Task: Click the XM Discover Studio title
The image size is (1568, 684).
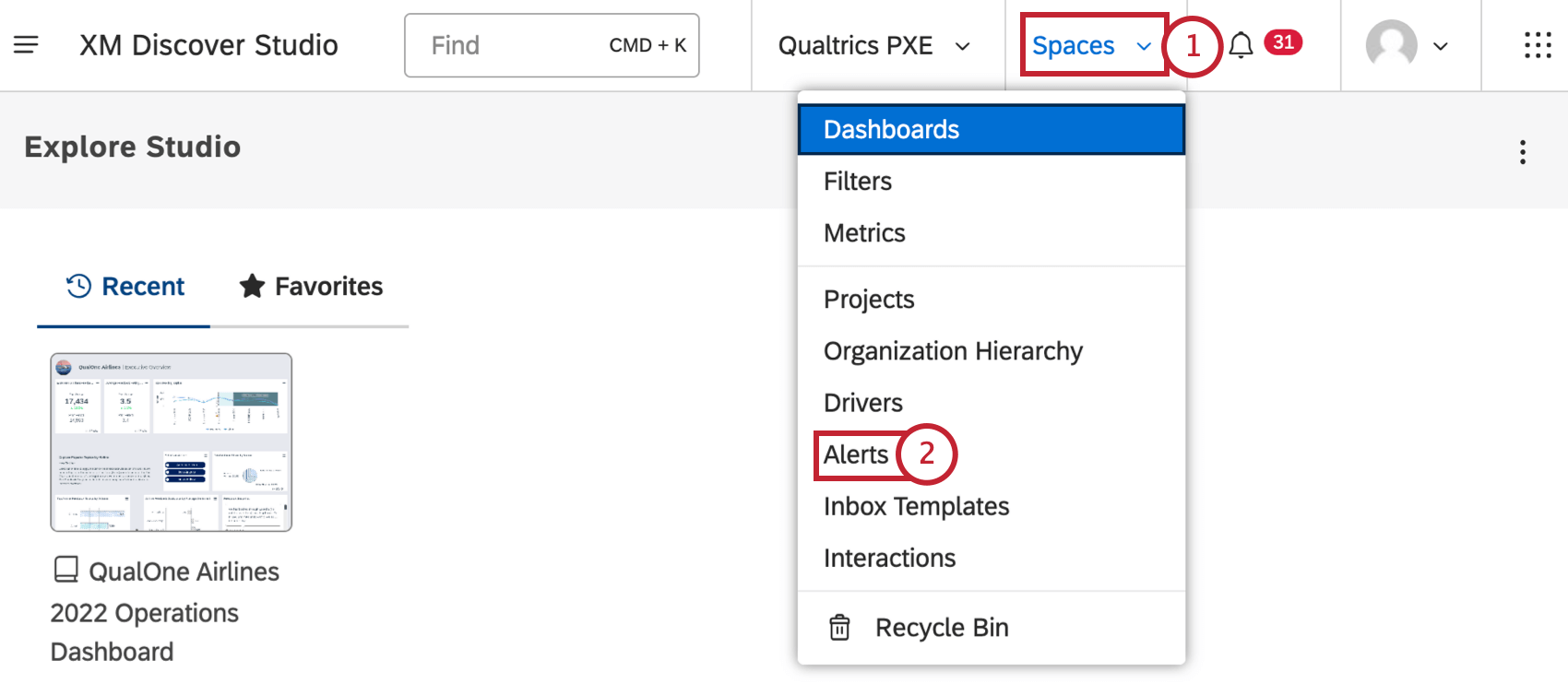Action: pyautogui.click(x=208, y=45)
